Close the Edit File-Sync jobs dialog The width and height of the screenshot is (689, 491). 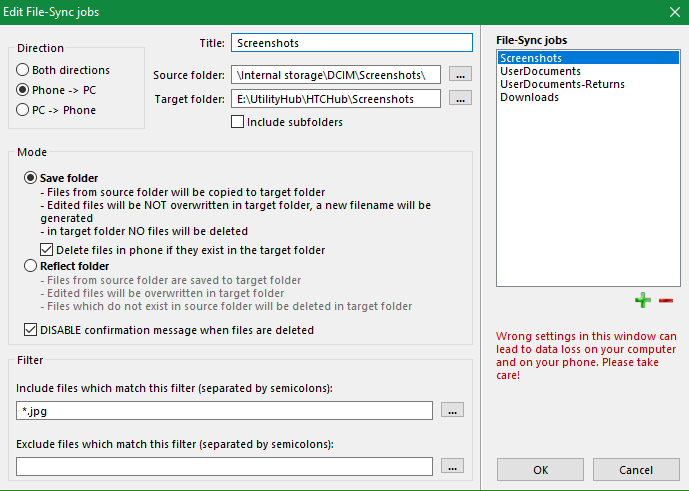click(674, 12)
